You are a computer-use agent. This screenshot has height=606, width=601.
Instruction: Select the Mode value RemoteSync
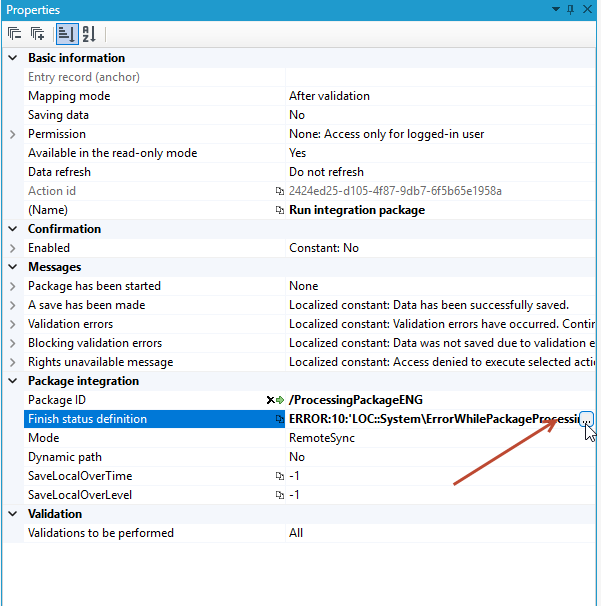(322, 438)
